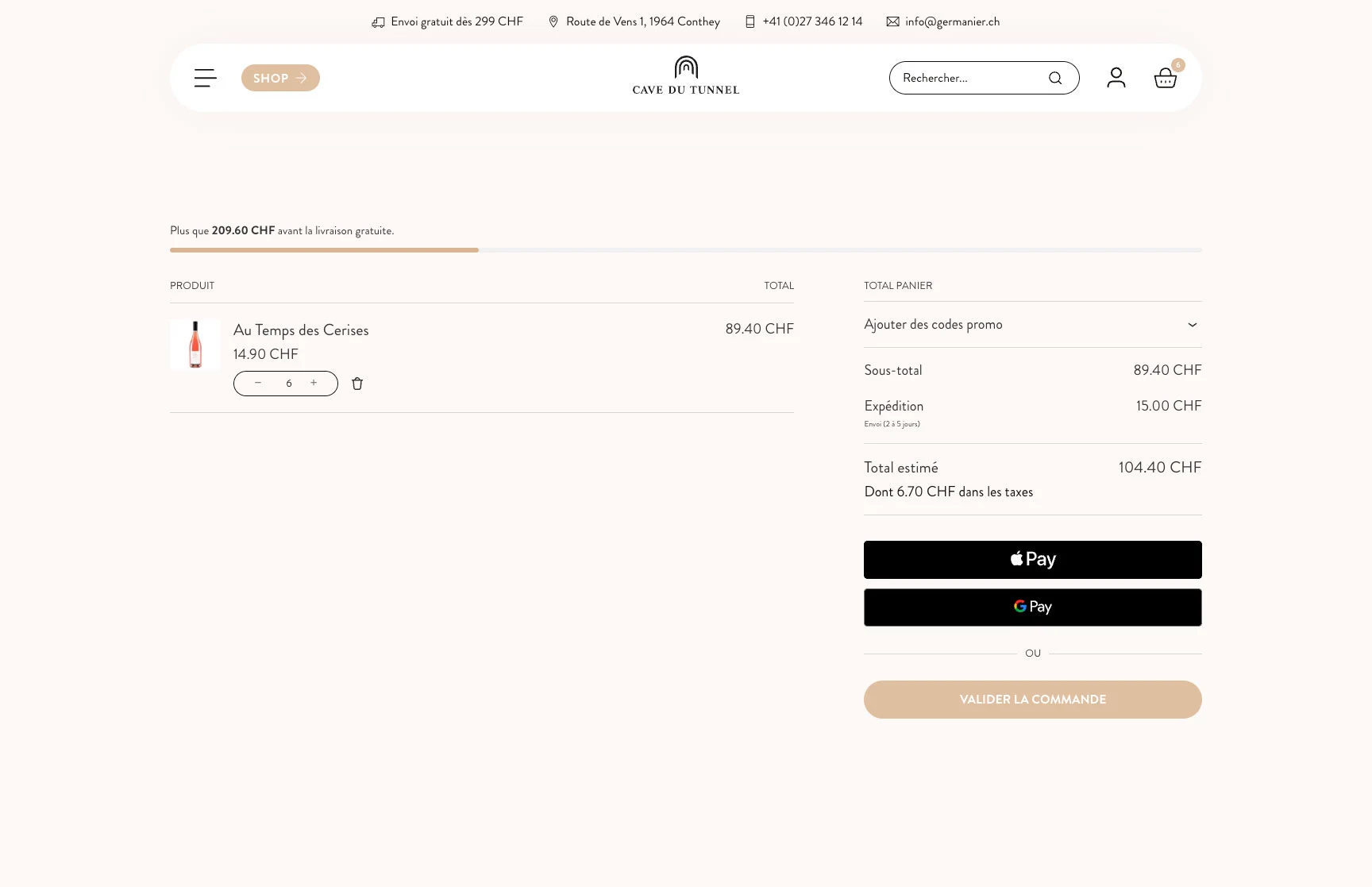Click the phone icon in top bar
Screen dimensions: 1372x887
coord(750,21)
